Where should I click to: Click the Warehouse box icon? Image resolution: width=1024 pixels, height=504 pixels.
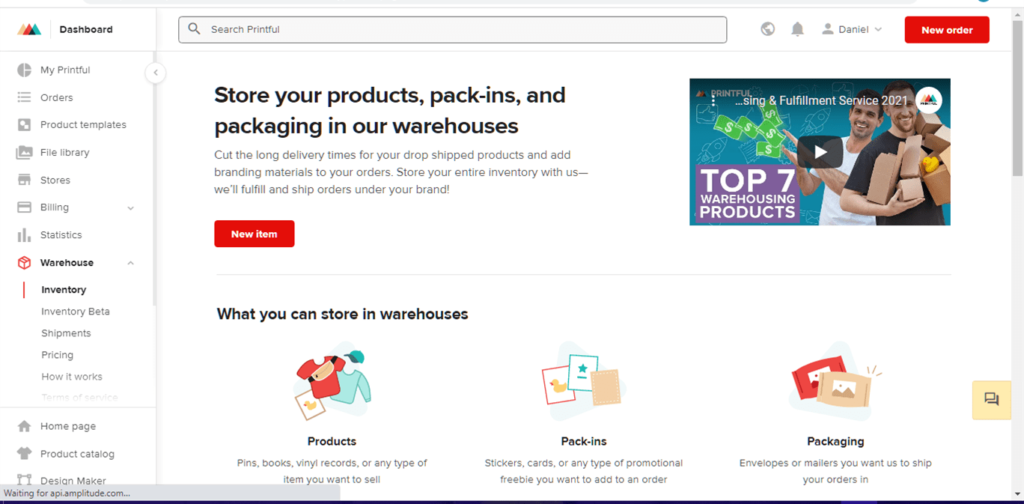pos(24,262)
